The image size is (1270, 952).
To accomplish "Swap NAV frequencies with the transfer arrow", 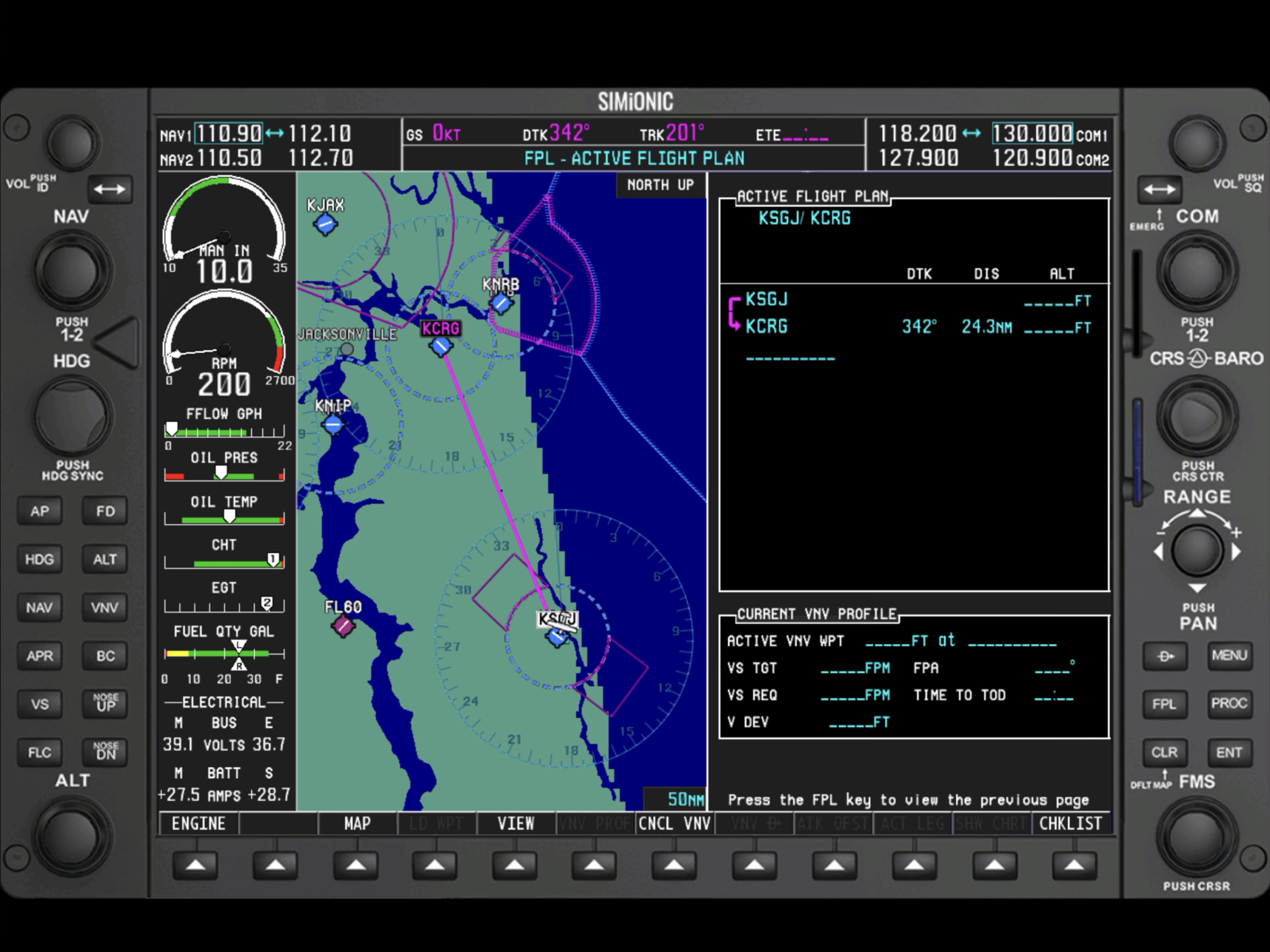I will pyautogui.click(x=110, y=189).
